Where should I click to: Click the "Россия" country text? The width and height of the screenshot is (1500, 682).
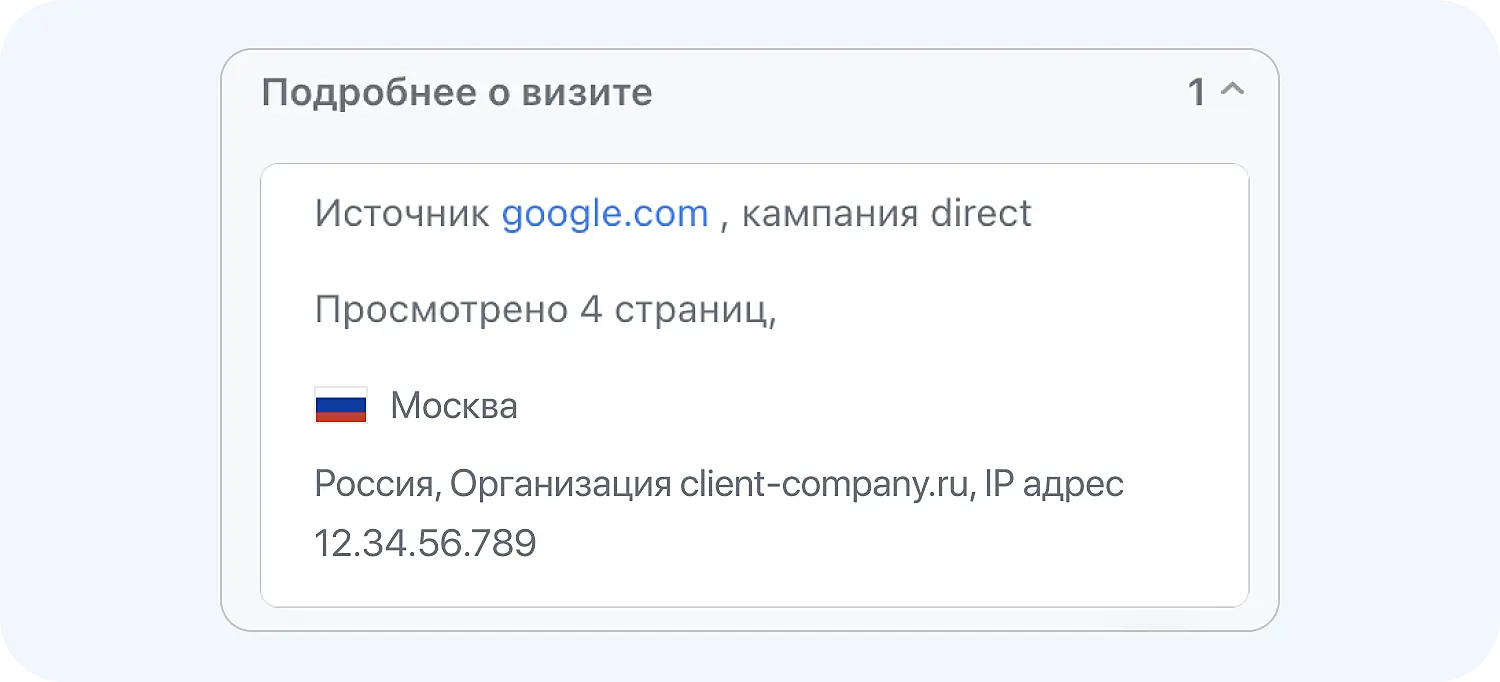pos(374,484)
